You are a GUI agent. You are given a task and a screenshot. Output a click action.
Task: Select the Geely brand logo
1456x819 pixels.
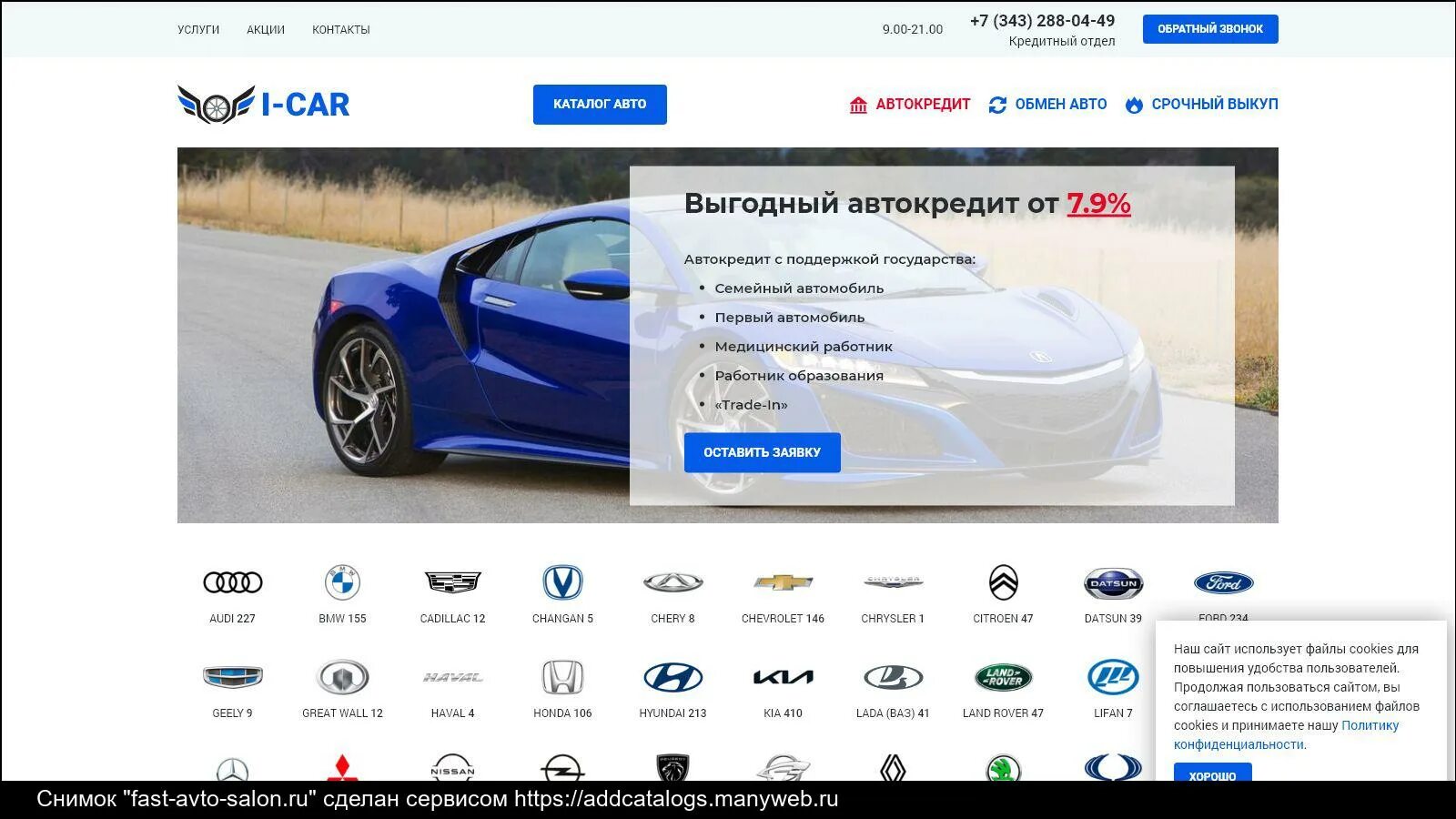click(233, 677)
